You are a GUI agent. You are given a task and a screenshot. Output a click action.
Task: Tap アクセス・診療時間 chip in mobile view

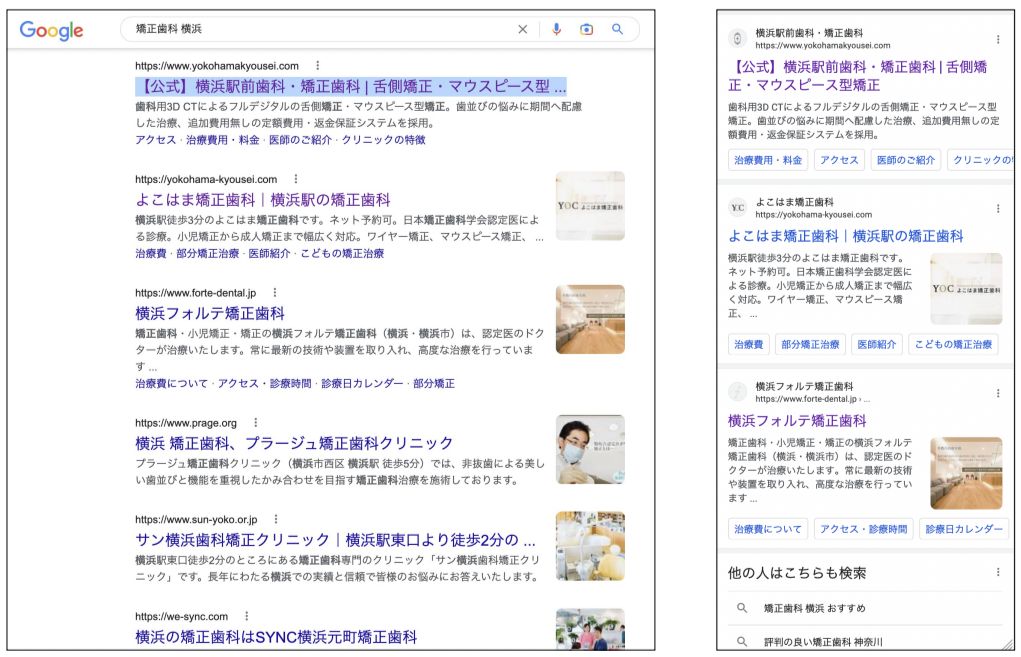[x=863, y=529]
